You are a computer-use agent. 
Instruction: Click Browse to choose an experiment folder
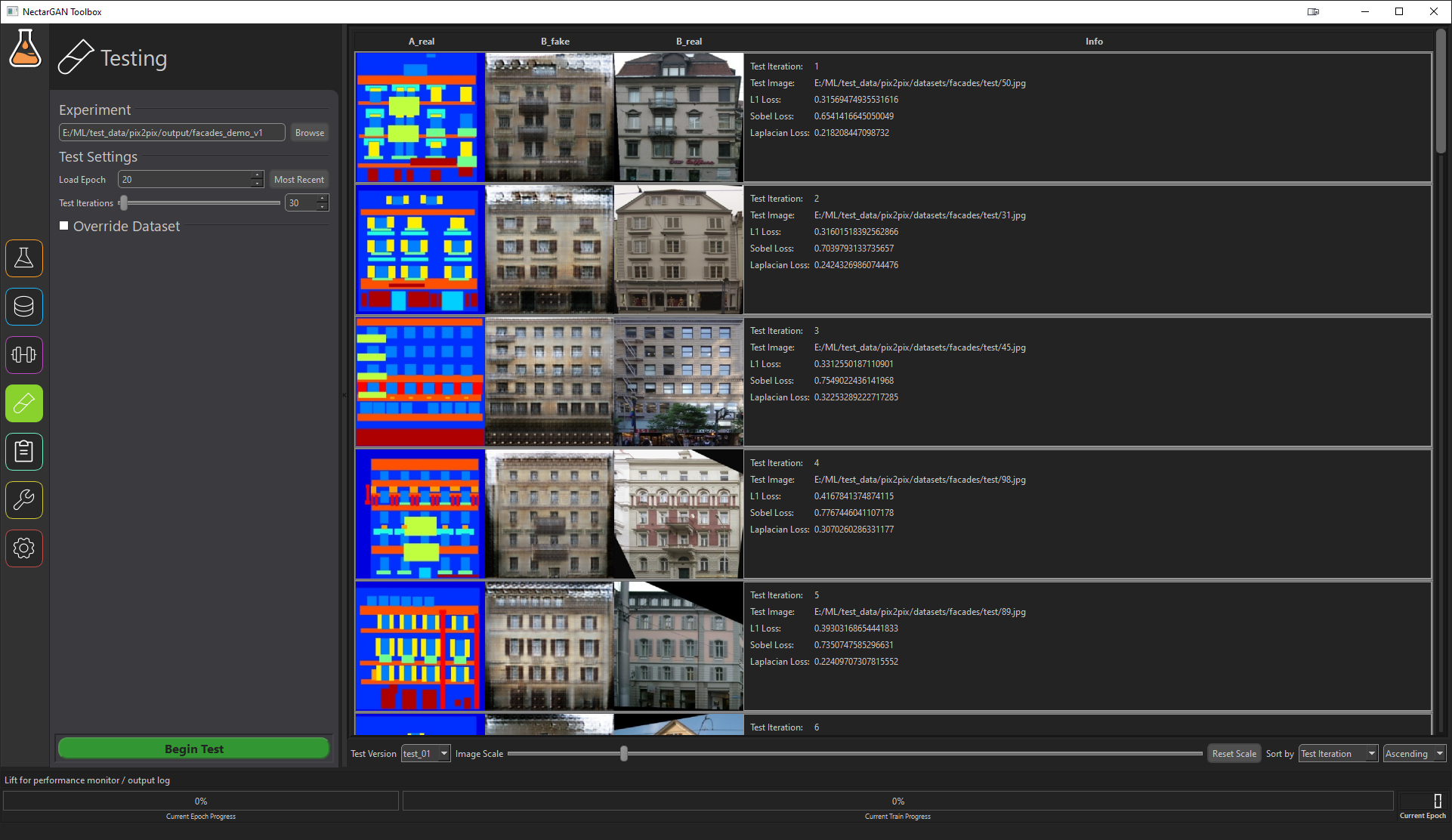(x=309, y=132)
